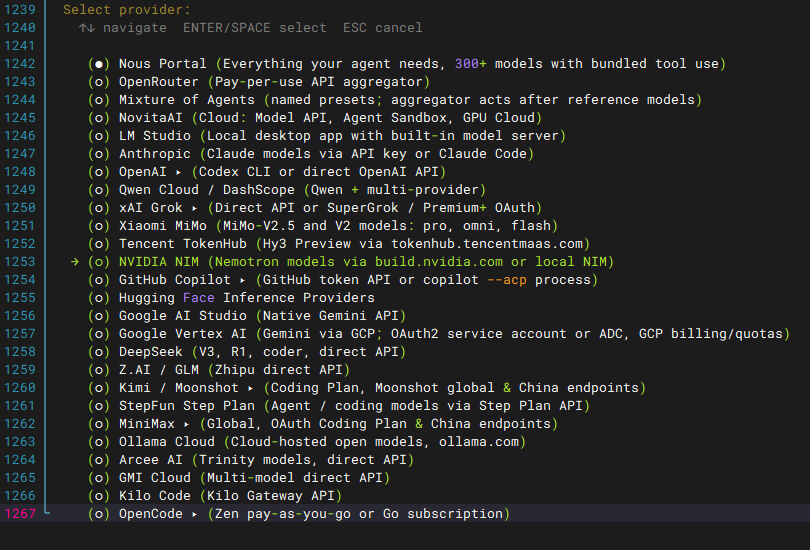Select the NVIDIA NIM radio button
This screenshot has width=810, height=550.
click(99, 262)
